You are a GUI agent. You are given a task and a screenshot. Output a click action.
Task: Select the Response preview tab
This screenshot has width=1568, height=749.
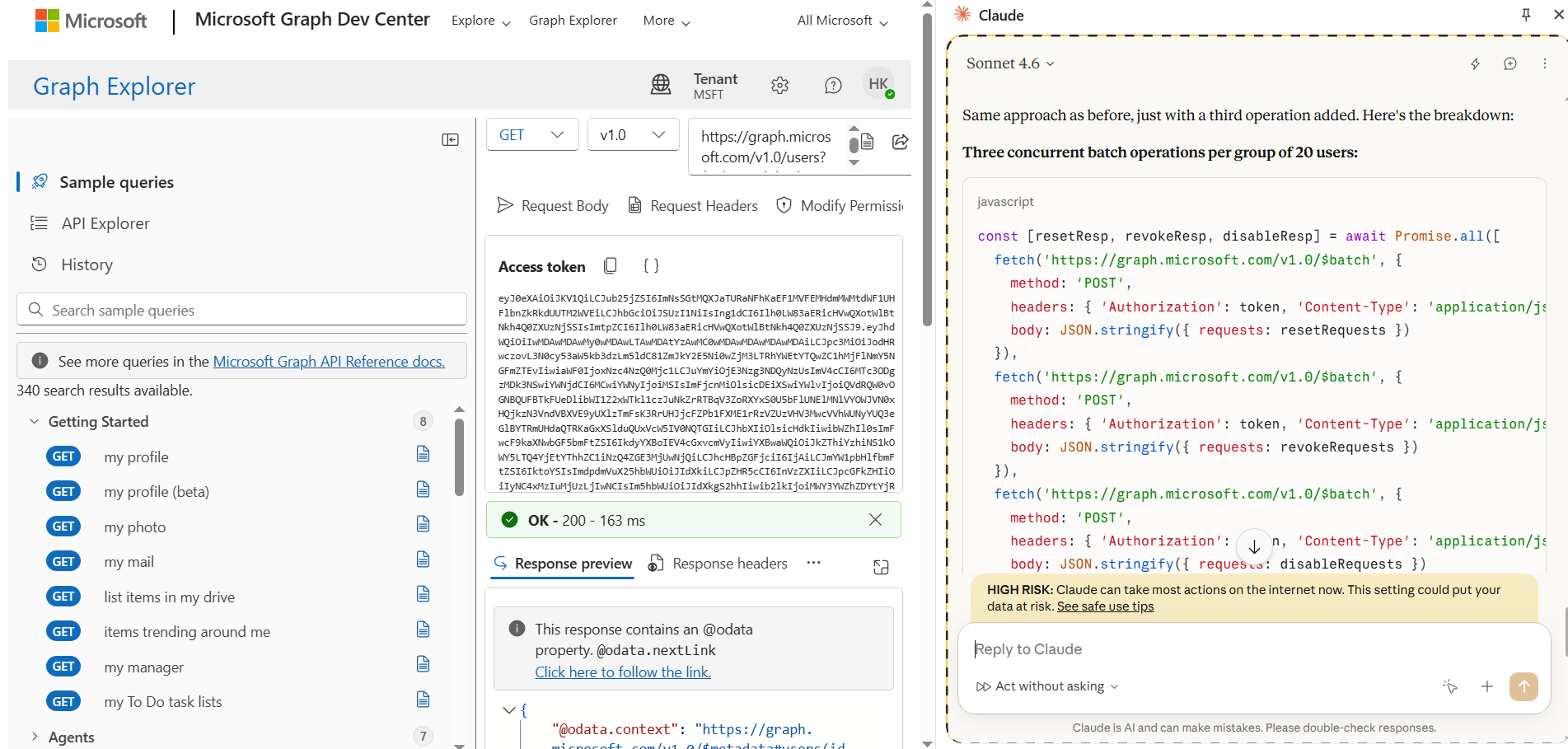tap(563, 564)
